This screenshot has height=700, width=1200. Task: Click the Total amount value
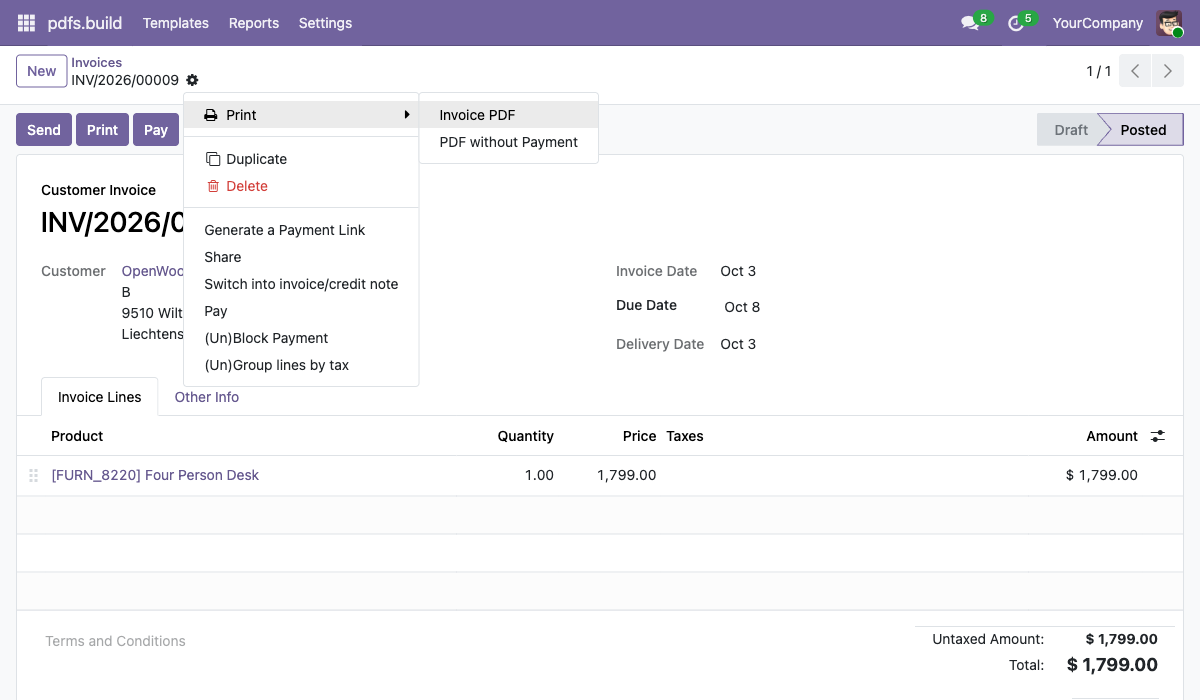point(1113,665)
